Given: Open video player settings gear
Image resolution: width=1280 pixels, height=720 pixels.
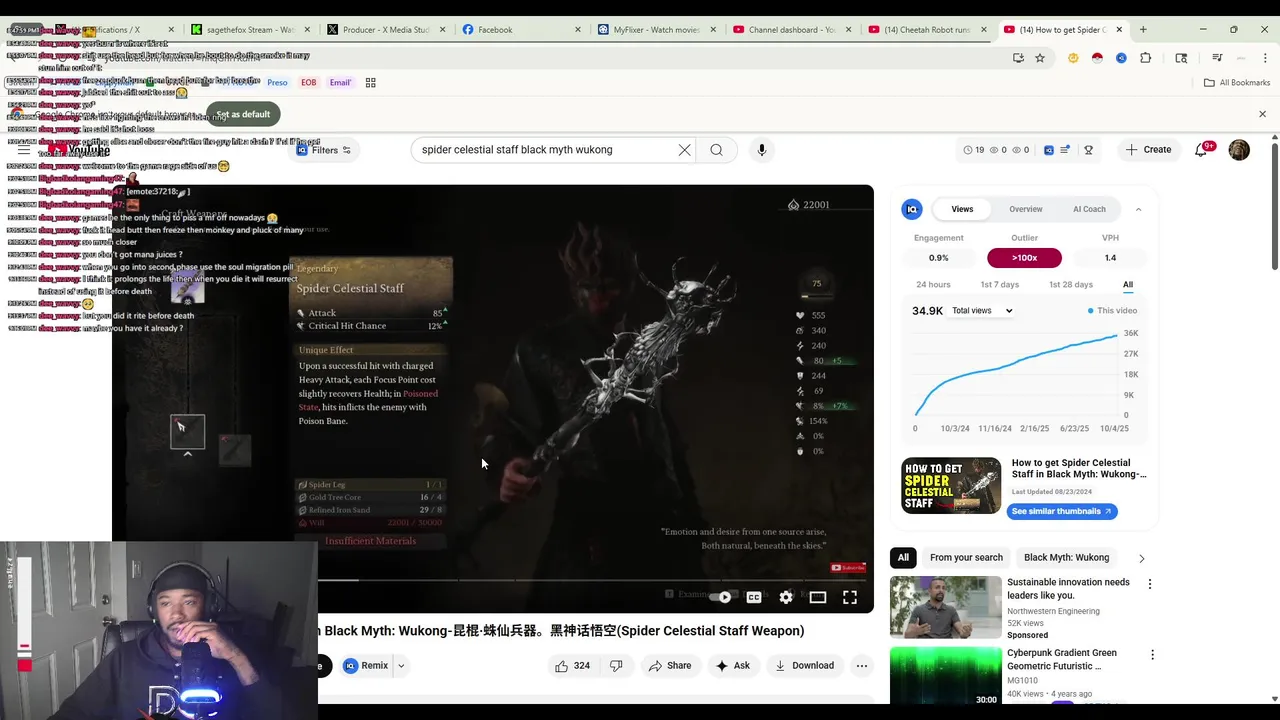Looking at the screenshot, I should coord(786,597).
